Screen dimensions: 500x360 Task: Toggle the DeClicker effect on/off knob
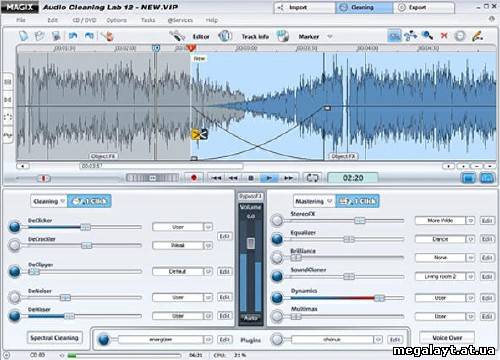click(x=15, y=227)
